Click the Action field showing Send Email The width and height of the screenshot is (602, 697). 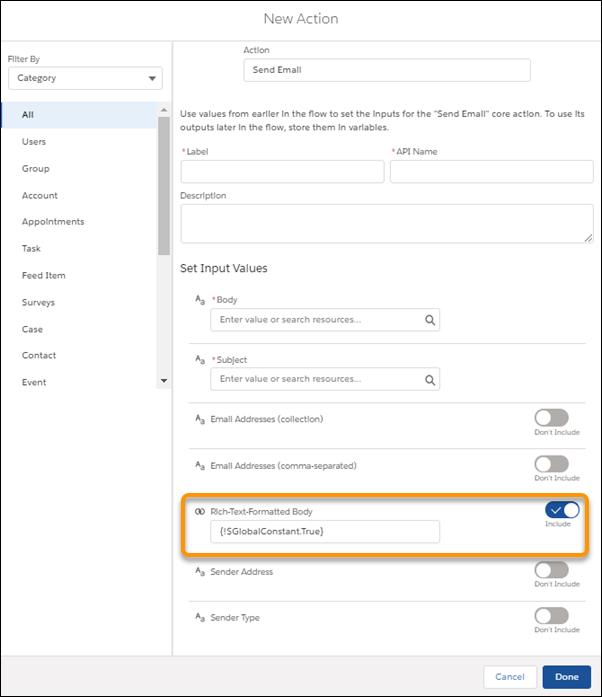click(386, 70)
